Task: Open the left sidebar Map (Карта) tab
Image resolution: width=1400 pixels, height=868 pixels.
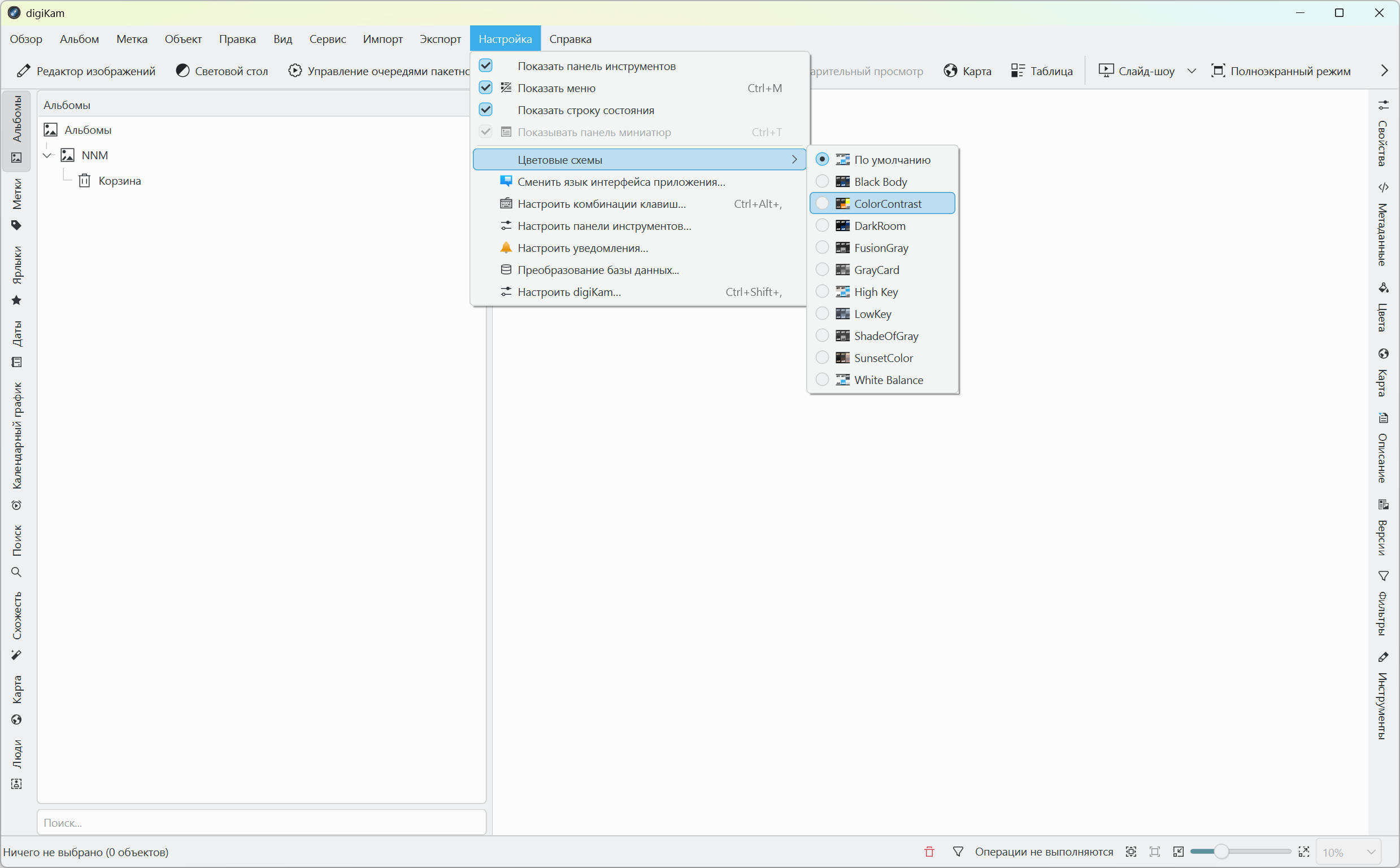Action: point(16,700)
